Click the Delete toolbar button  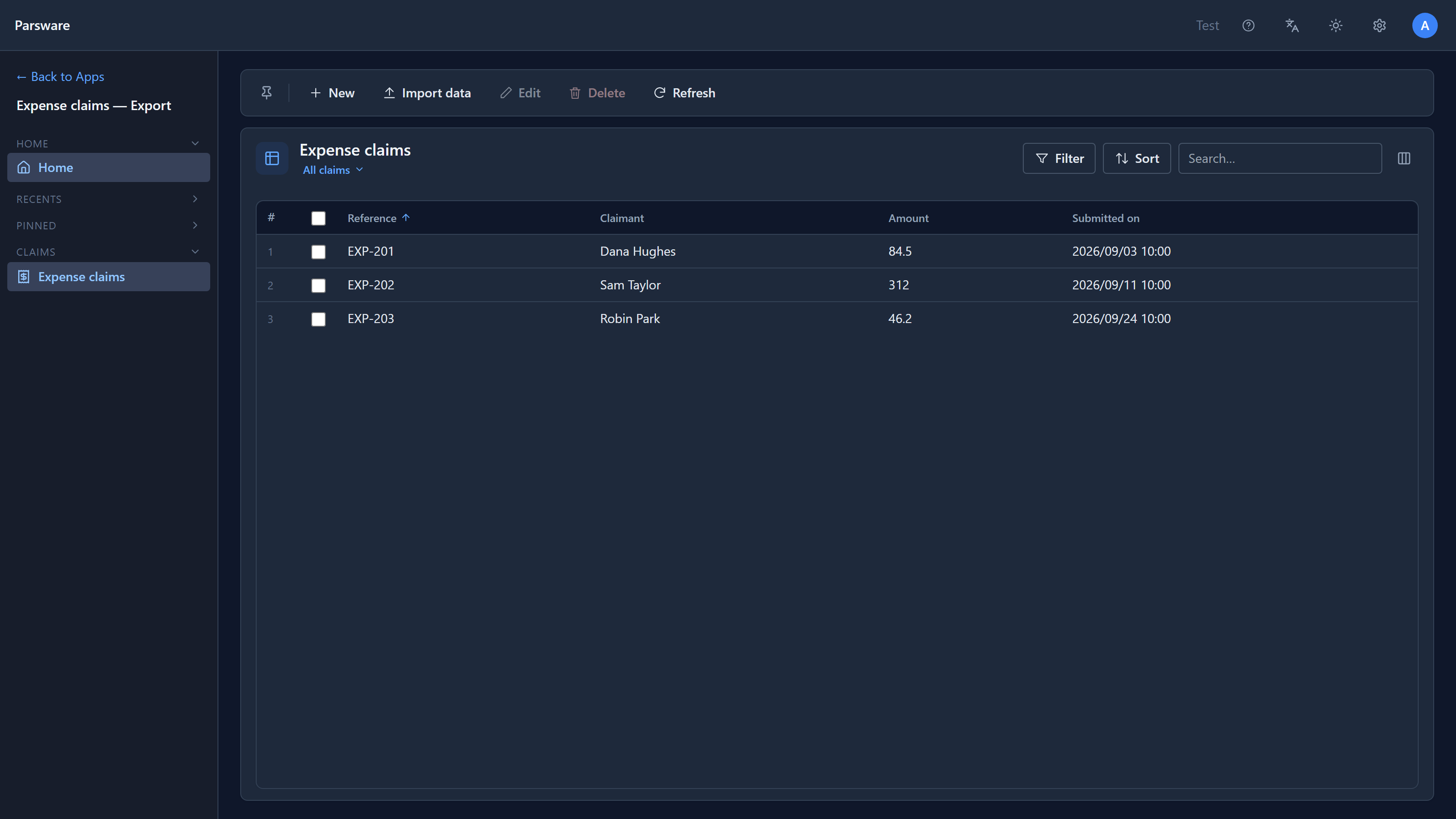point(597,93)
